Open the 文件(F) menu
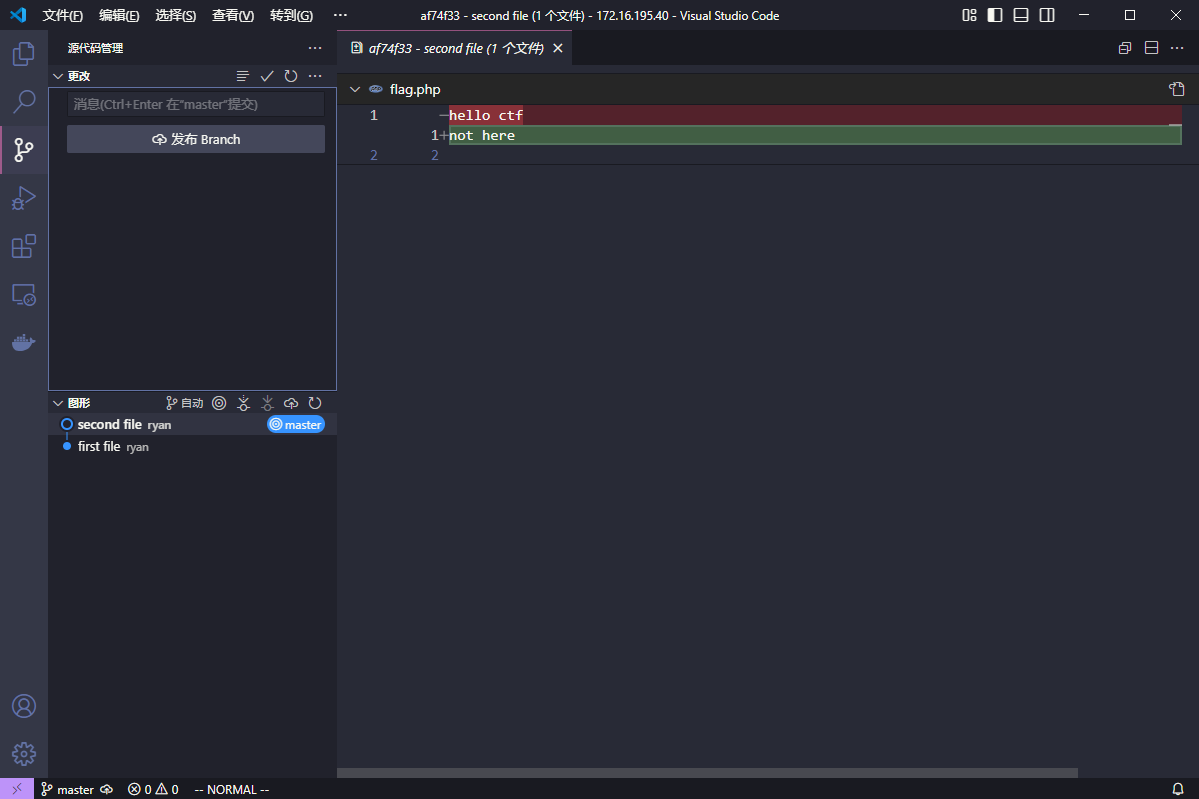The image size is (1199, 799). tap(62, 15)
